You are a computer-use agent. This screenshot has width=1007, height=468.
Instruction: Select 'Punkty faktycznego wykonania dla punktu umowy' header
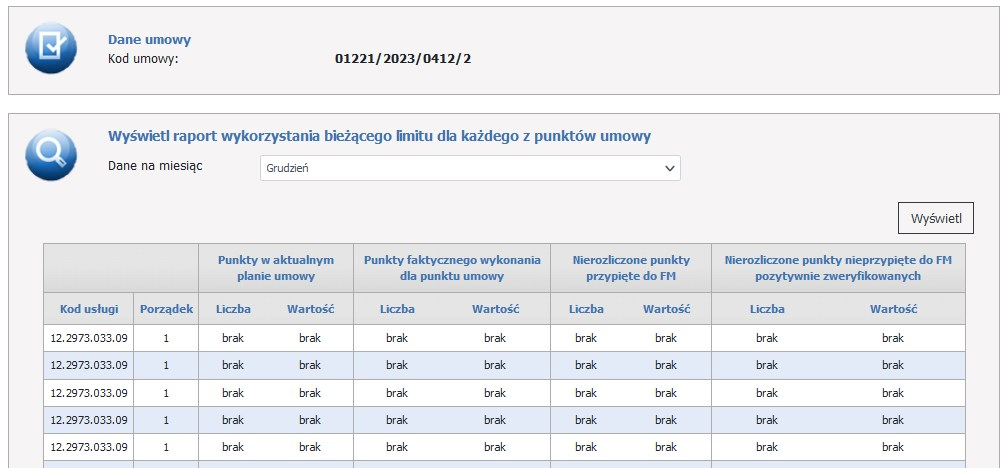point(452,267)
